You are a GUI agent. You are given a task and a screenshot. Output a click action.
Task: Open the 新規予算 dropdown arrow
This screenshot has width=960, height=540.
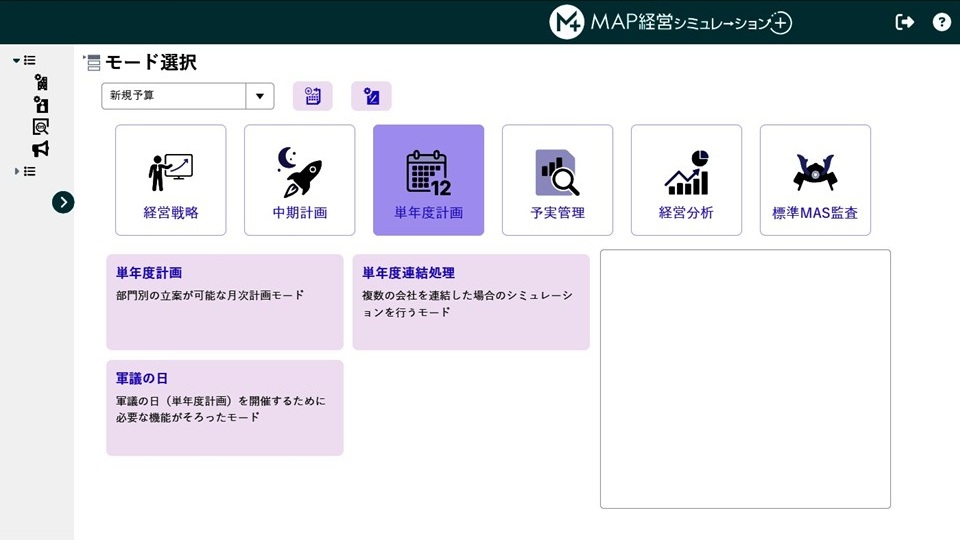(x=260, y=96)
